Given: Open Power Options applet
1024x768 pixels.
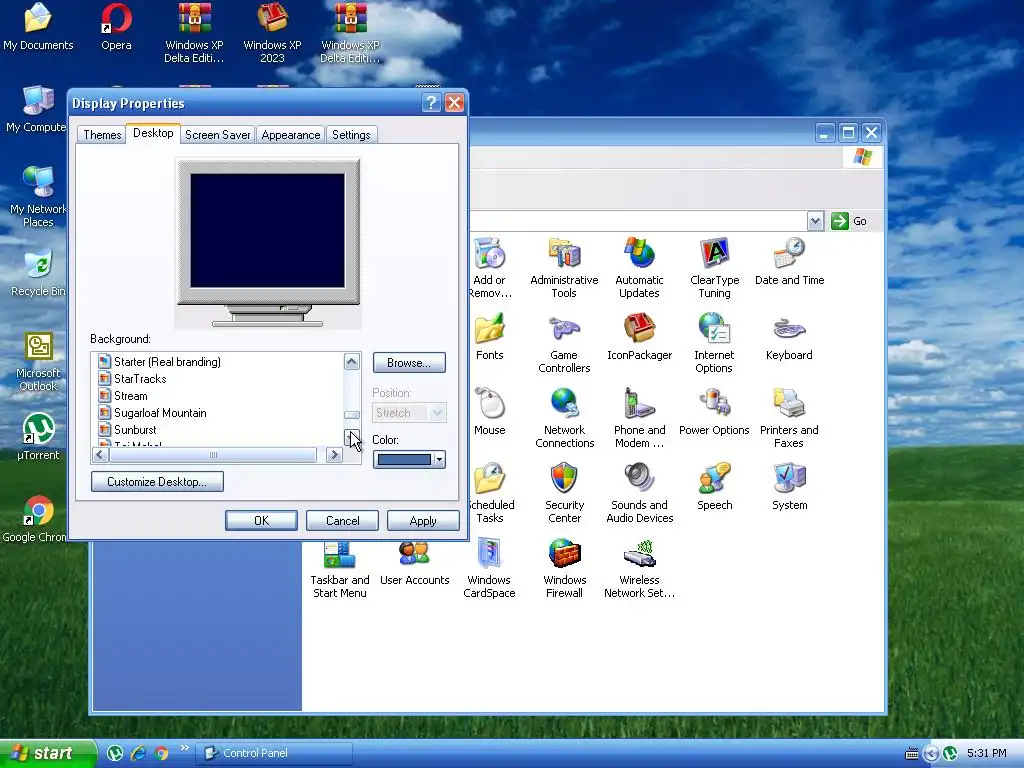Looking at the screenshot, I should [714, 411].
